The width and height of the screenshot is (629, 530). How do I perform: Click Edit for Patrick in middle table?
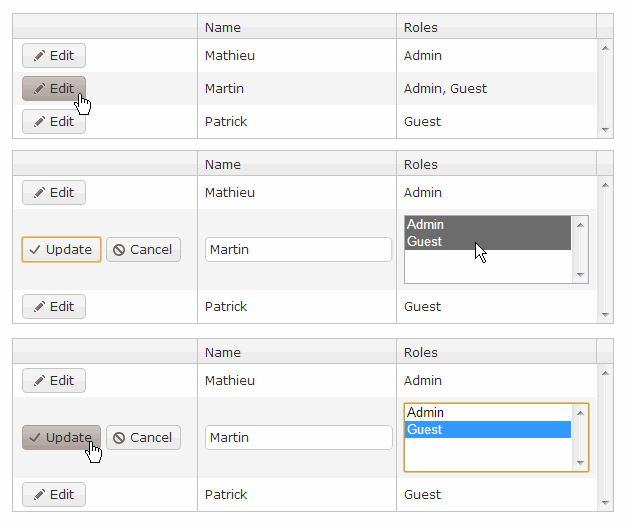tap(54, 307)
